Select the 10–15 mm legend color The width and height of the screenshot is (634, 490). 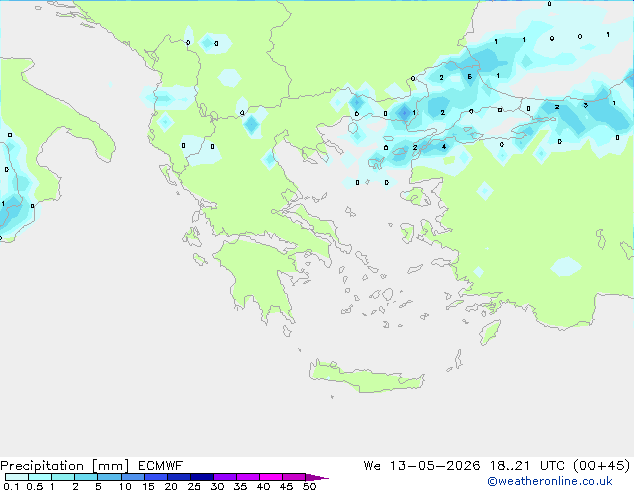132,477
